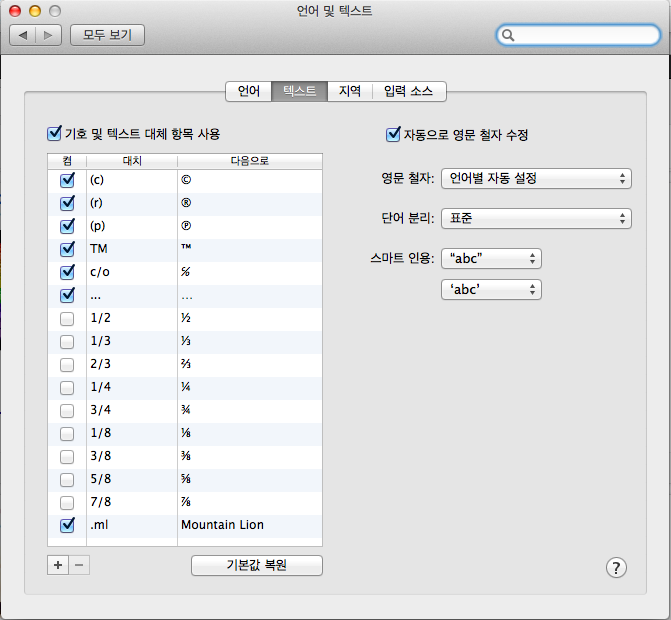Enable the 2/3 fraction checkbox
The image size is (671, 620).
tap(67, 365)
